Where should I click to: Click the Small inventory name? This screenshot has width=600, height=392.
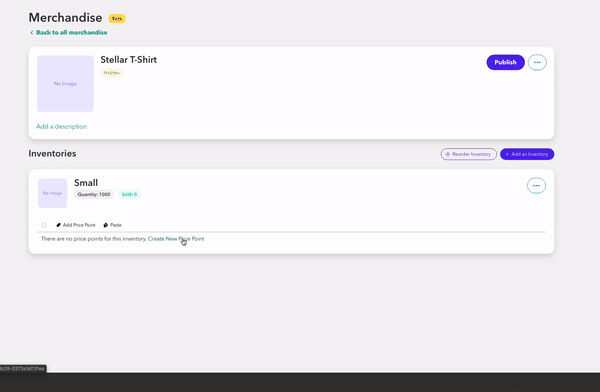click(x=86, y=183)
